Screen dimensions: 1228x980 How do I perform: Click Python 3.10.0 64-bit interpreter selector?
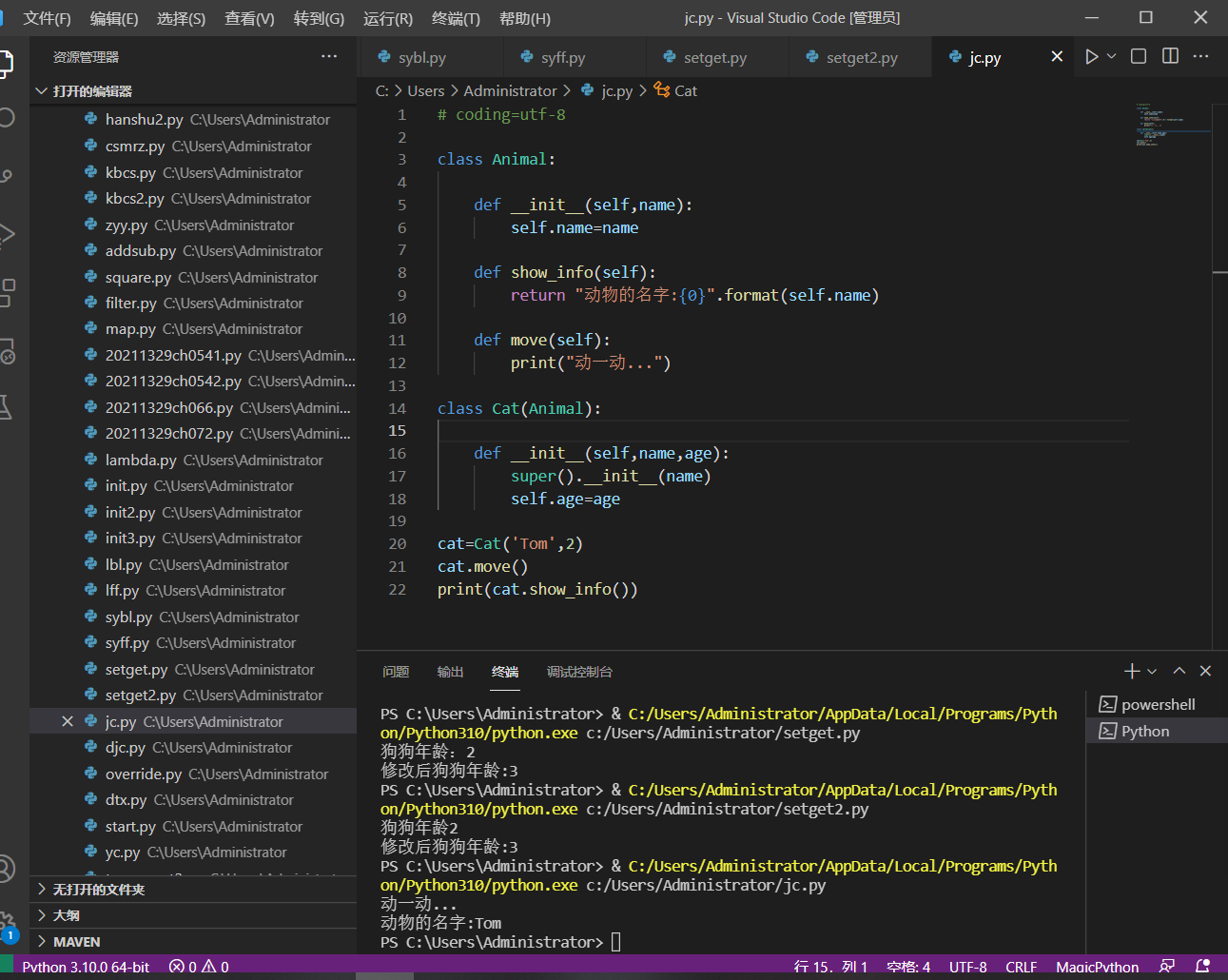point(86,967)
